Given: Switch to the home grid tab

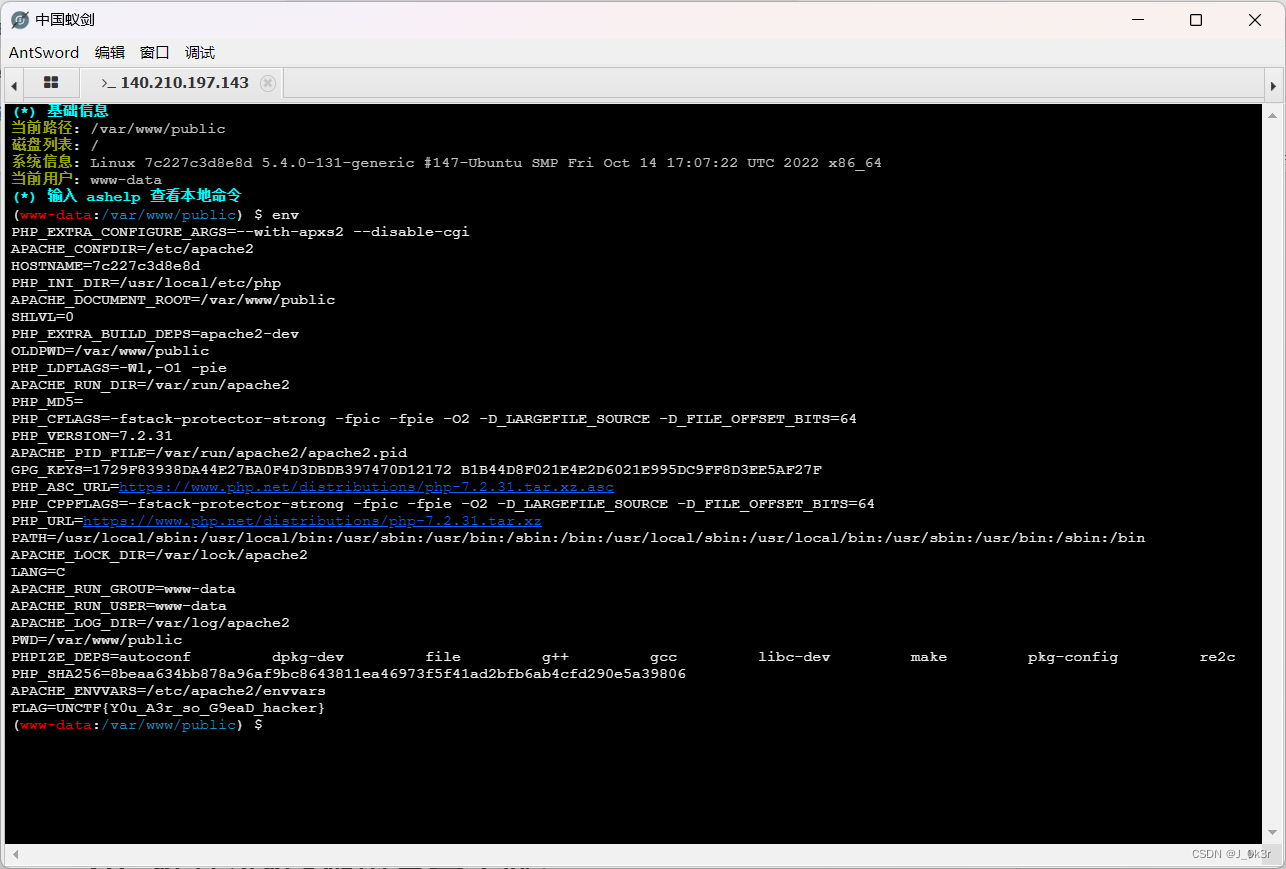Looking at the screenshot, I should click(51, 83).
